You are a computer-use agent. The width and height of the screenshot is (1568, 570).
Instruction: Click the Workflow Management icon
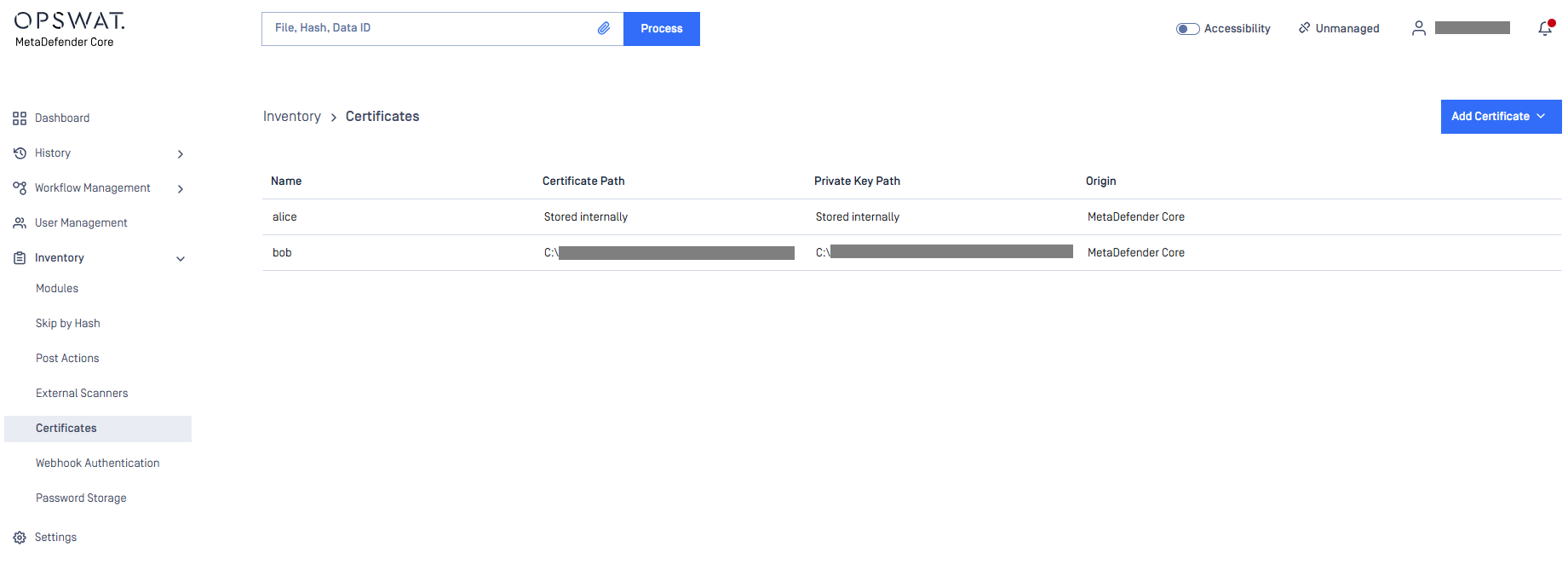[x=20, y=188]
